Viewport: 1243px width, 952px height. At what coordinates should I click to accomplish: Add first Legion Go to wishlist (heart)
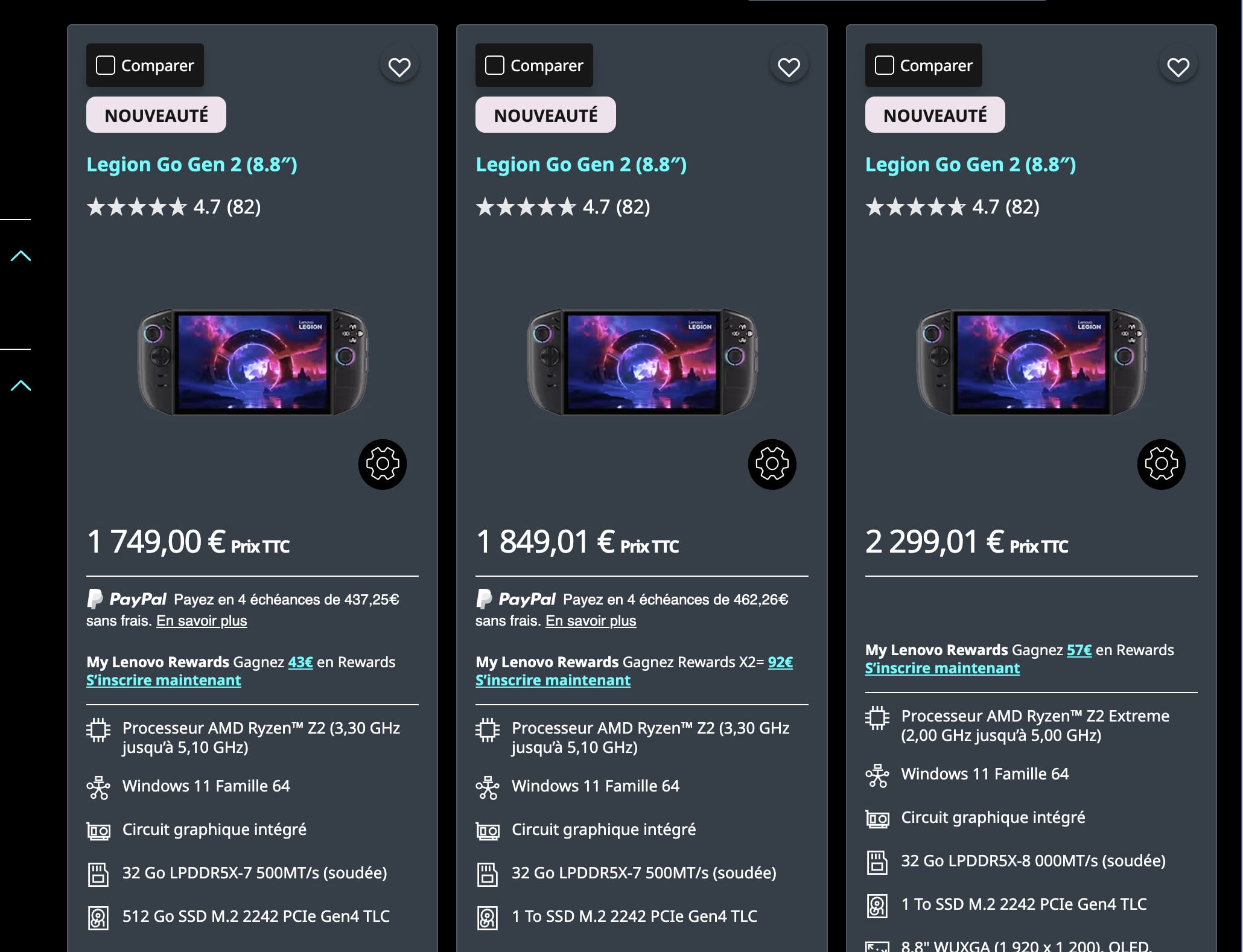point(399,66)
